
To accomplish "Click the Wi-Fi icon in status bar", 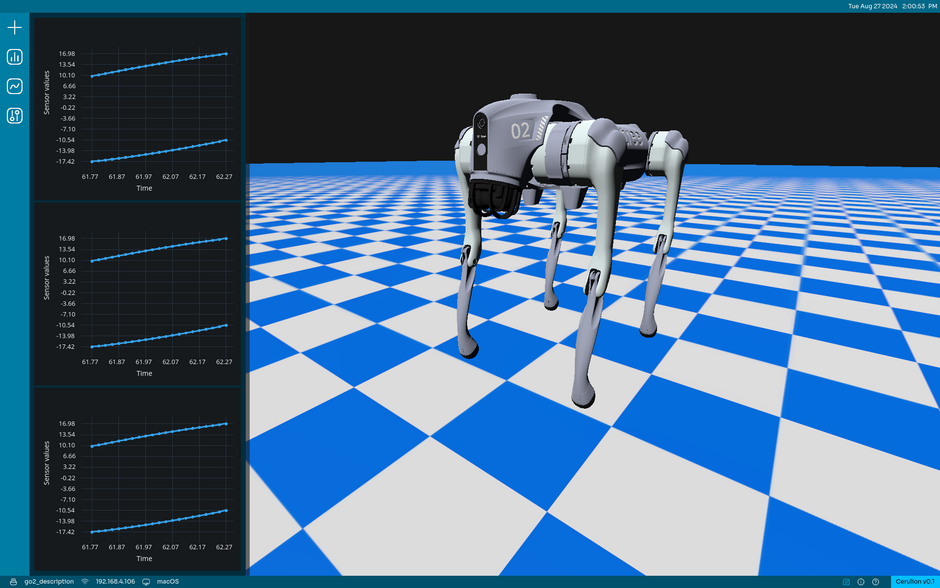I will point(85,581).
